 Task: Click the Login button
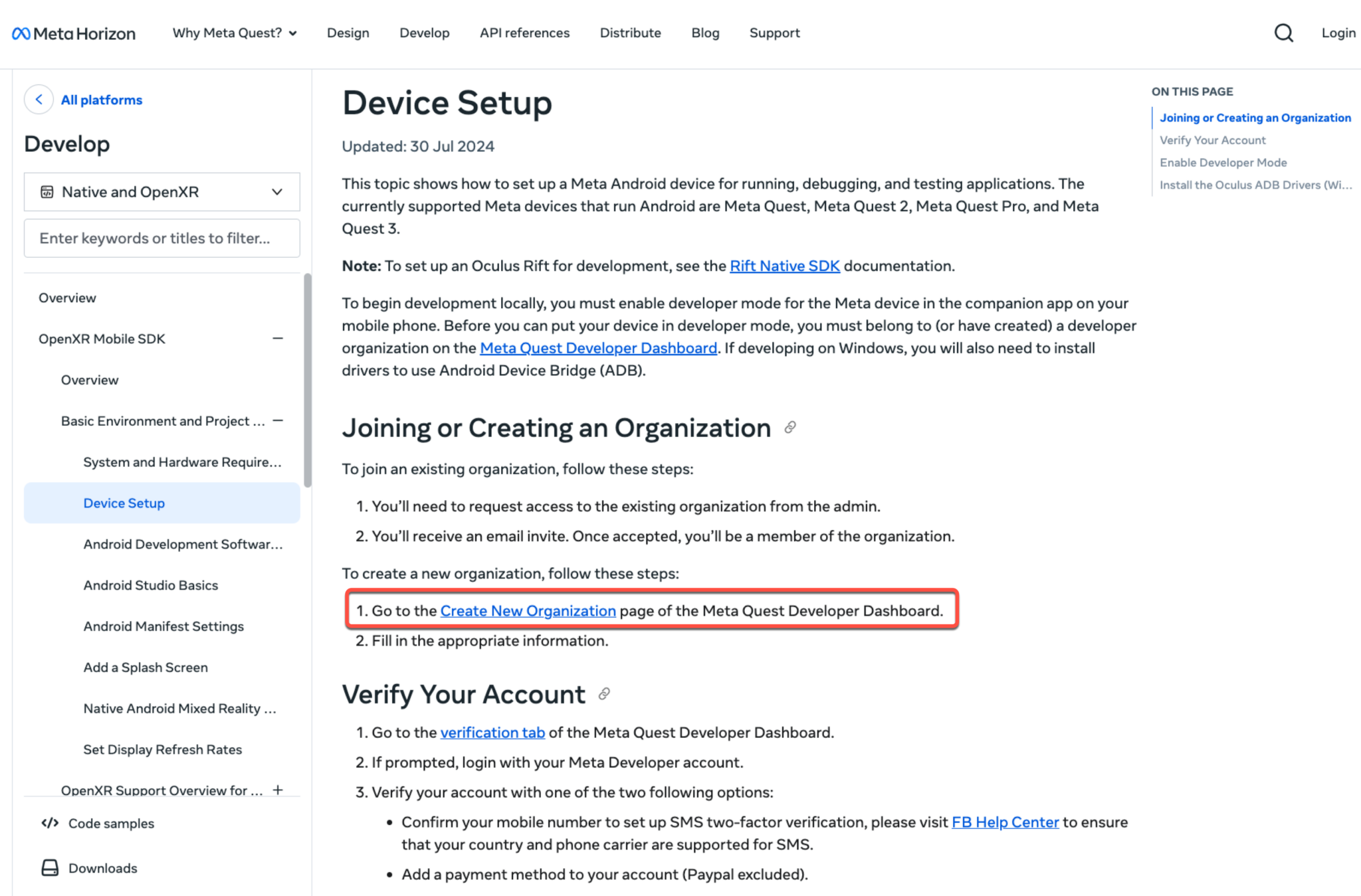[x=1338, y=33]
